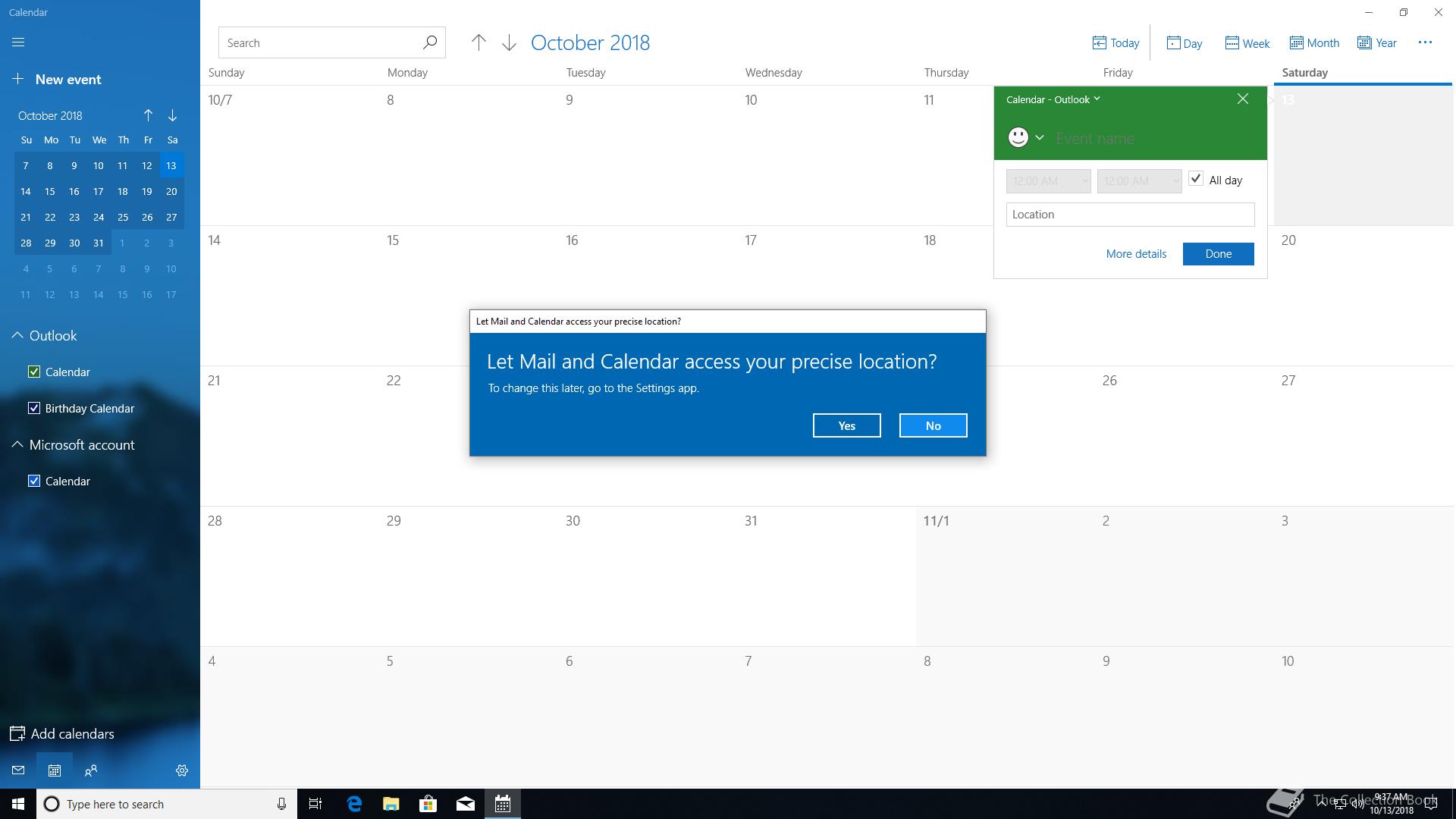The image size is (1456, 819).
Task: Select Calendar icon in bottom sidebar
Action: (55, 770)
